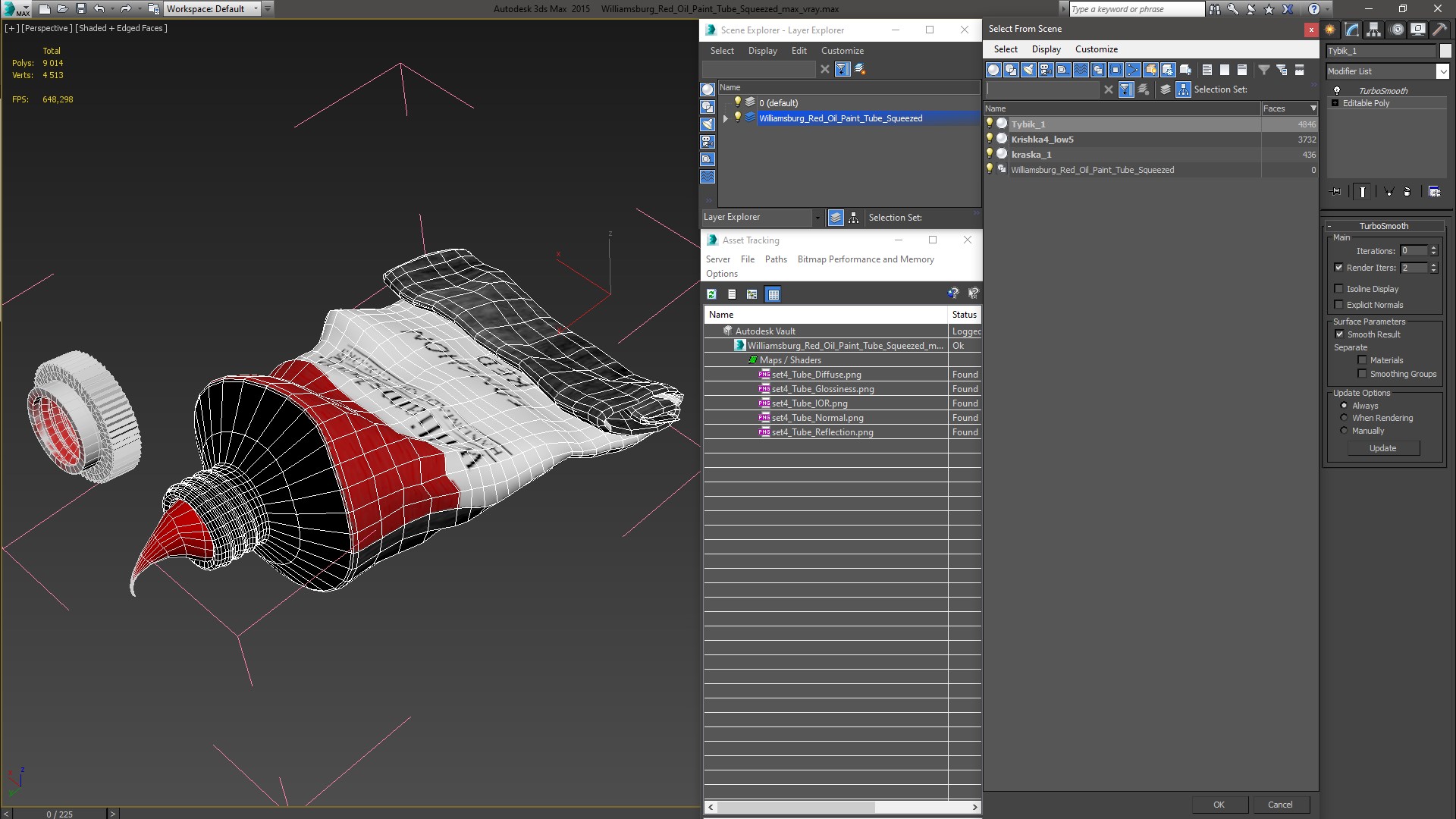Open the Create command panel tab

[x=1330, y=30]
